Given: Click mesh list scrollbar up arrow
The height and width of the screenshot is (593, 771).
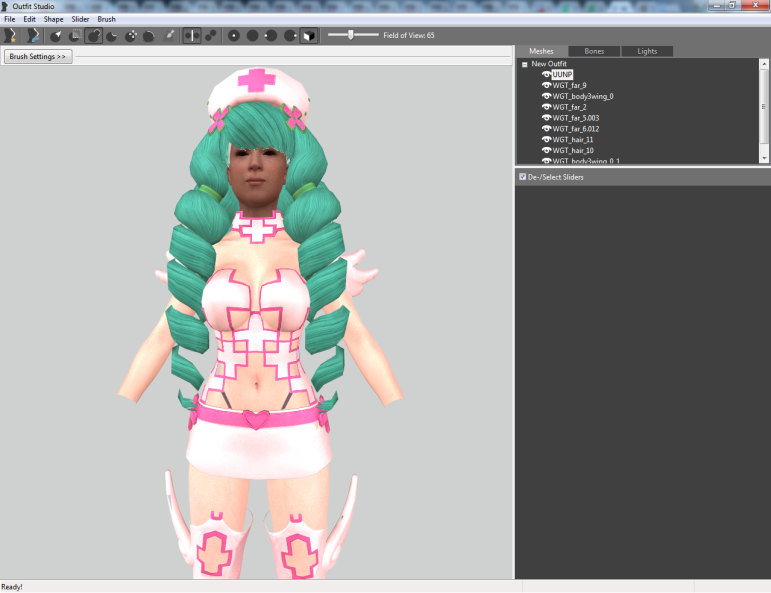Looking at the screenshot, I should coord(764,64).
